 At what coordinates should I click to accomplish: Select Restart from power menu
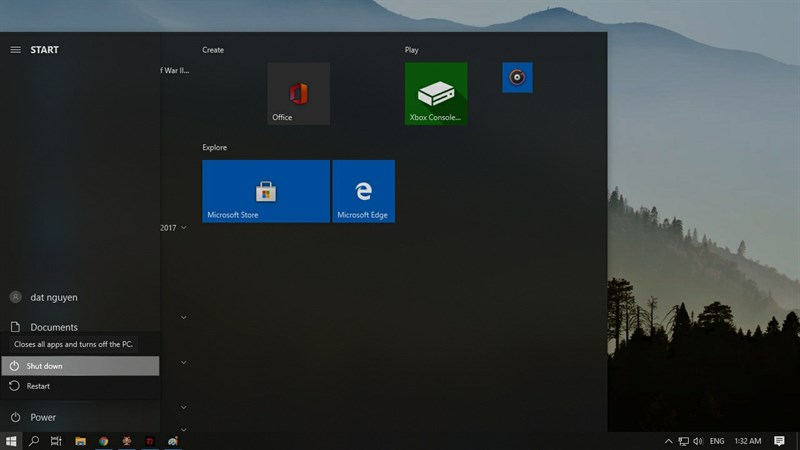tap(80, 386)
